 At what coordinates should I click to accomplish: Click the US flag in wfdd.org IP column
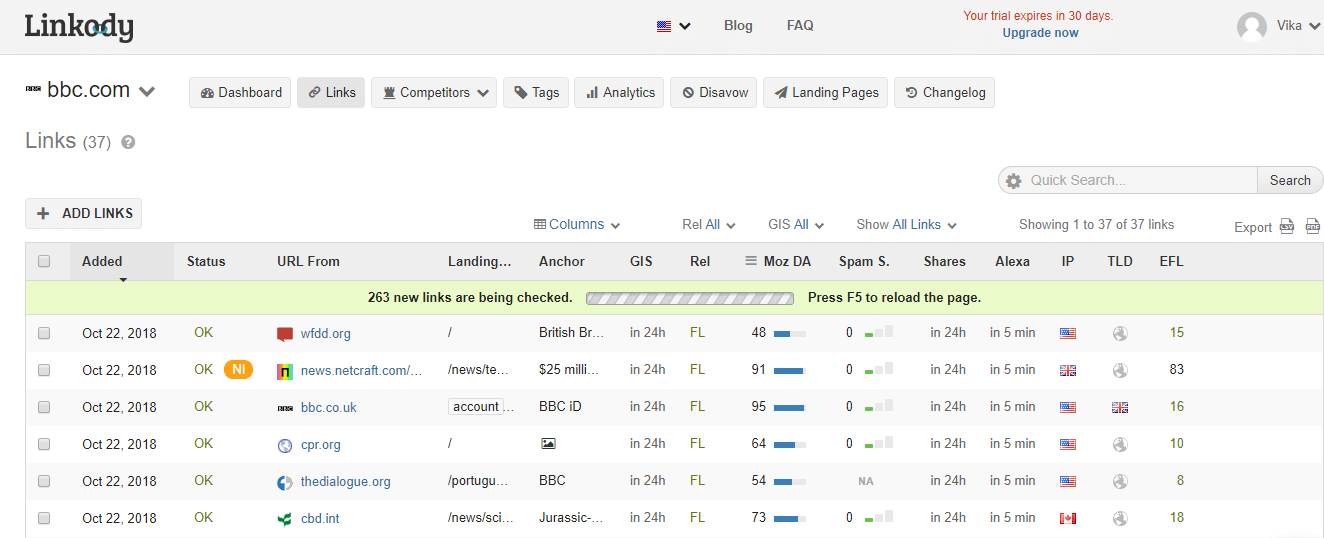point(1068,333)
